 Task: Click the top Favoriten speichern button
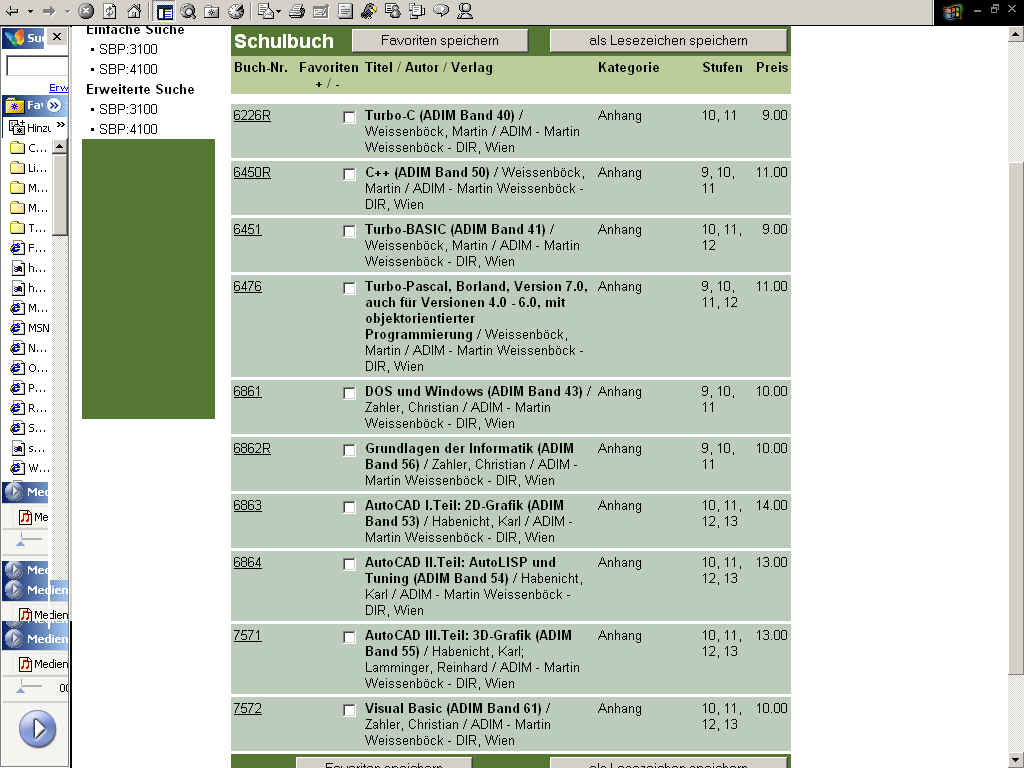point(440,40)
